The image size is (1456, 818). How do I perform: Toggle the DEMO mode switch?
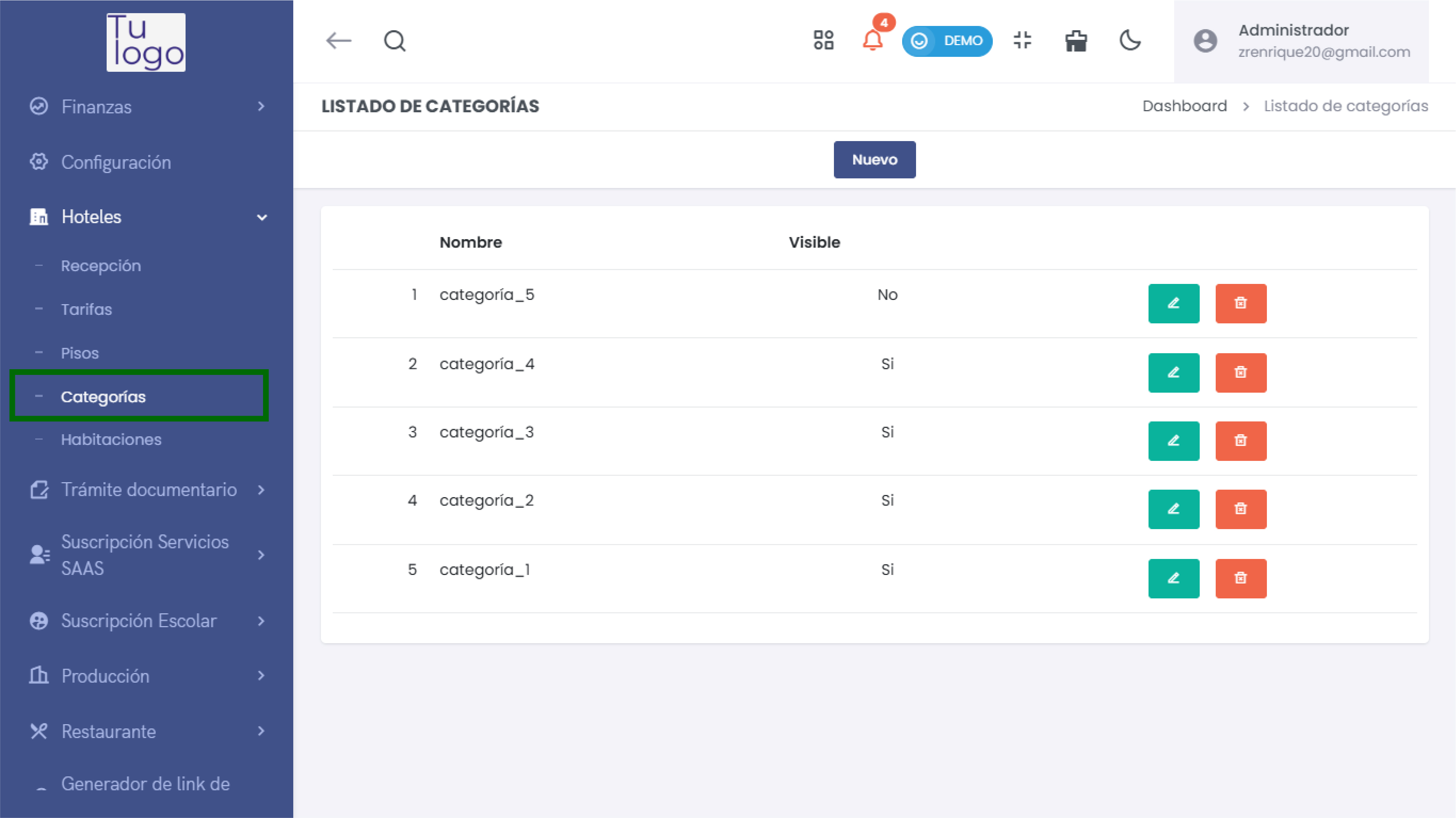(x=947, y=41)
